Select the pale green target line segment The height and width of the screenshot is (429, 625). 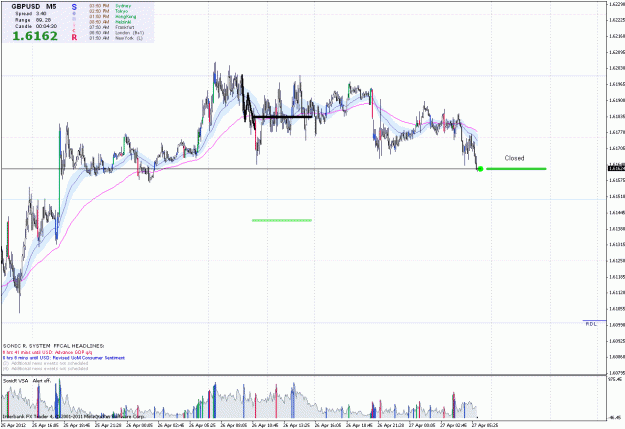click(282, 220)
